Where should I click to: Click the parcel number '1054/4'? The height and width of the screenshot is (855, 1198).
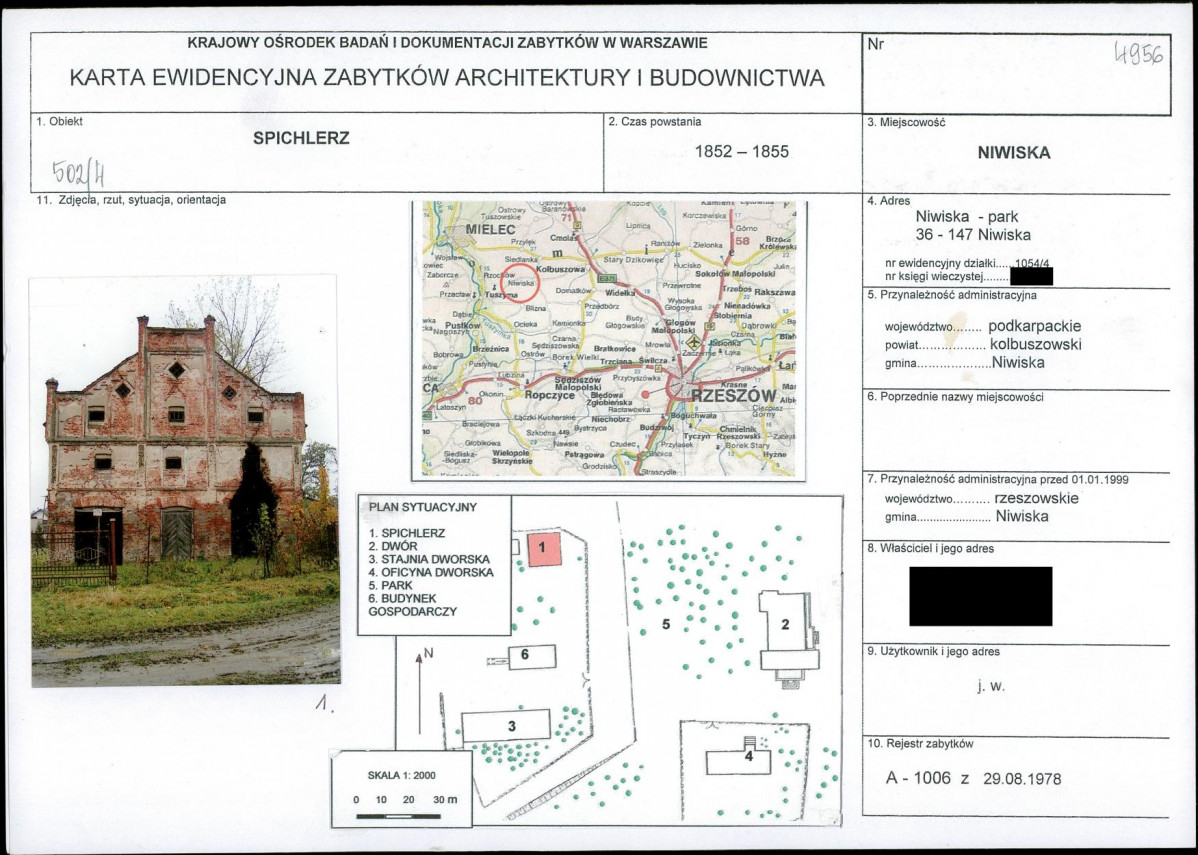pyautogui.click(x=1032, y=263)
